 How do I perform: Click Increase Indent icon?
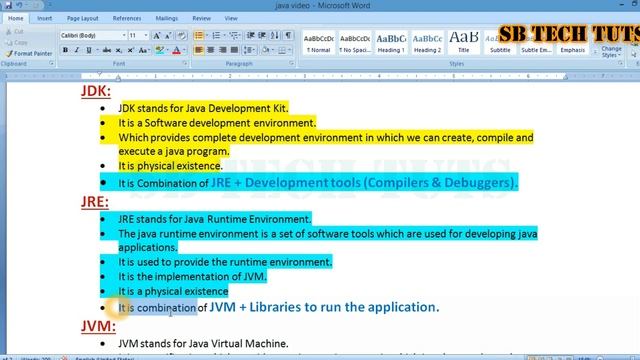pos(262,36)
